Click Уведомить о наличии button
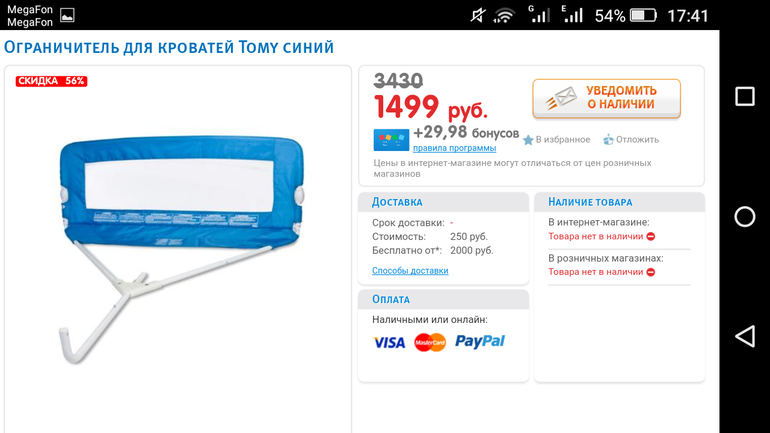Image resolution: width=770 pixels, height=433 pixels. pos(606,98)
